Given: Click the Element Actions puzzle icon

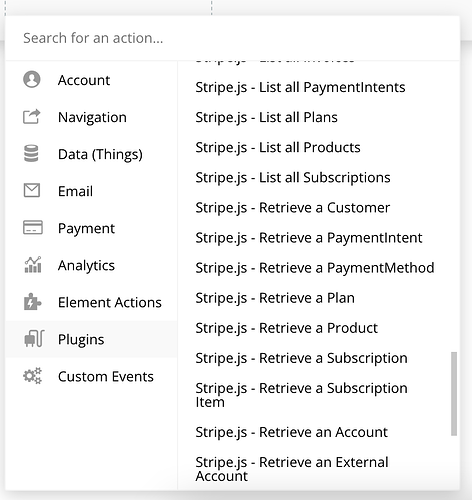Looking at the screenshot, I should (x=32, y=302).
